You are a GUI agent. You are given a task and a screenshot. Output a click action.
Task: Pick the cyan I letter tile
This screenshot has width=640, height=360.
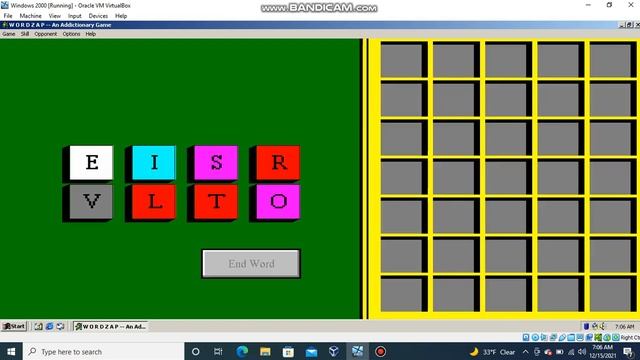point(154,162)
